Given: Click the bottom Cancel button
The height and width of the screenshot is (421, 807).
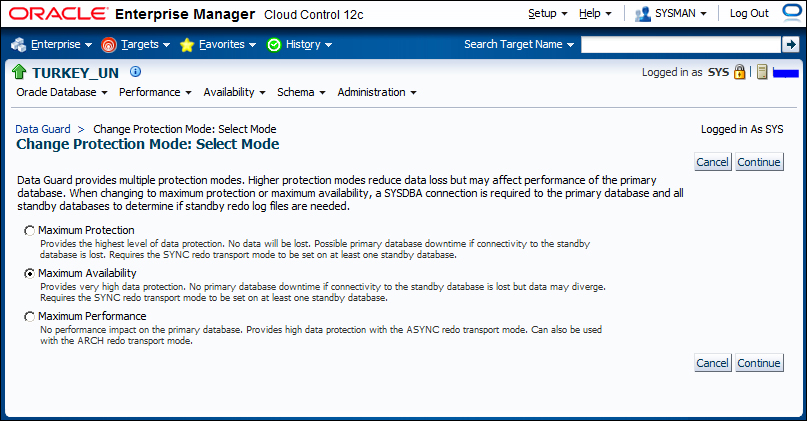Looking at the screenshot, I should 712,363.
